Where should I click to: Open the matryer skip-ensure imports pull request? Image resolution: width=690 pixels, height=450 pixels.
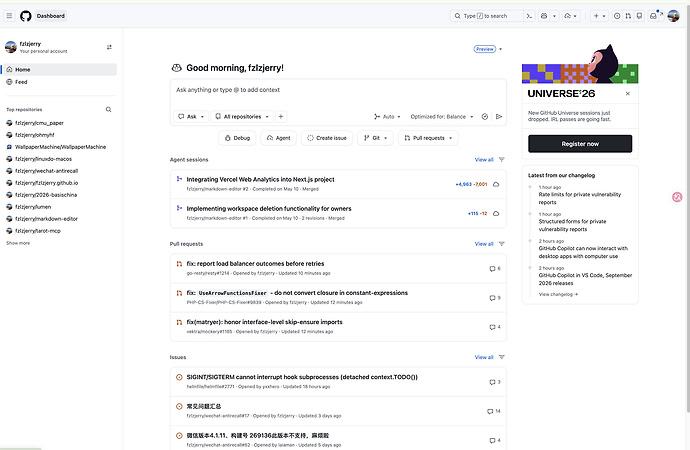coord(264,322)
